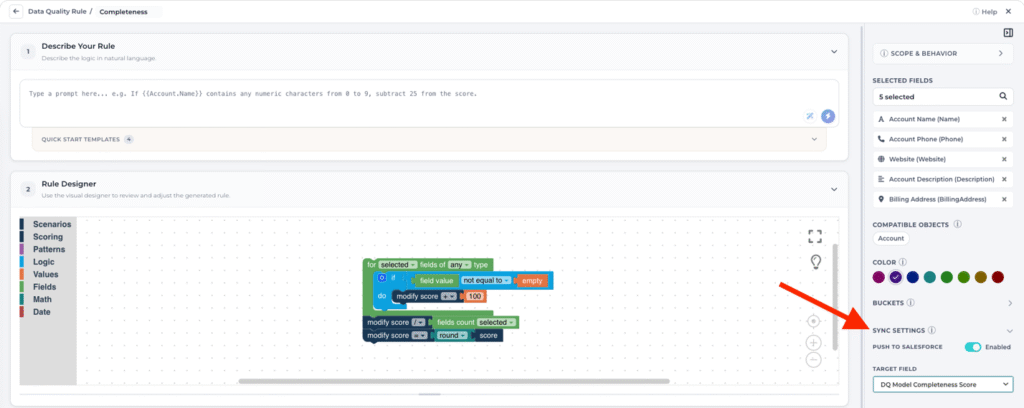Select the dark red color swatch
The width and height of the screenshot is (1024, 408).
pyautogui.click(x=997, y=277)
